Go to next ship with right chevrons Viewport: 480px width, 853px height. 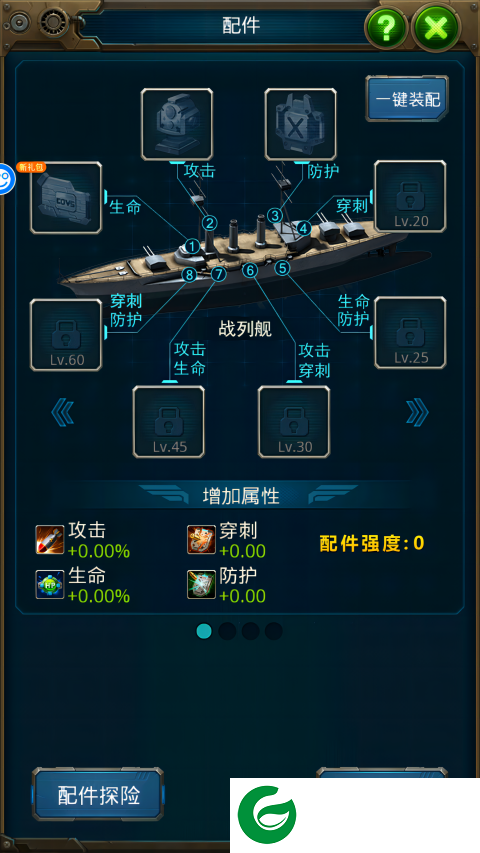tap(417, 413)
